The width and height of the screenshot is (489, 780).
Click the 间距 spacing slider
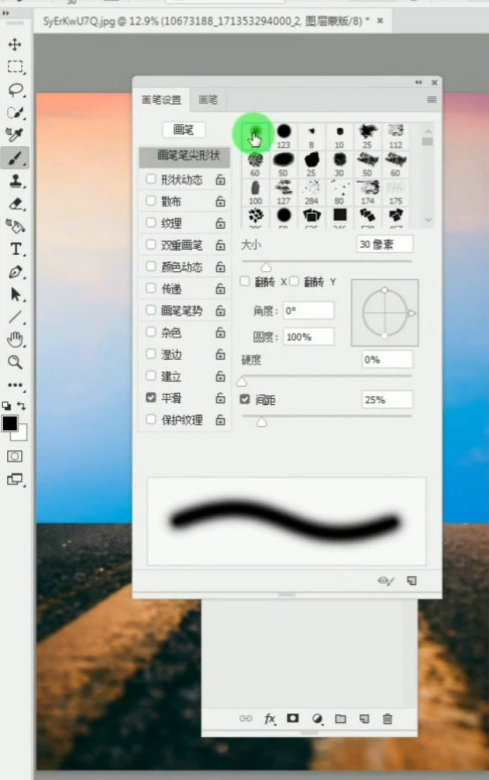pyautogui.click(x=327, y=416)
